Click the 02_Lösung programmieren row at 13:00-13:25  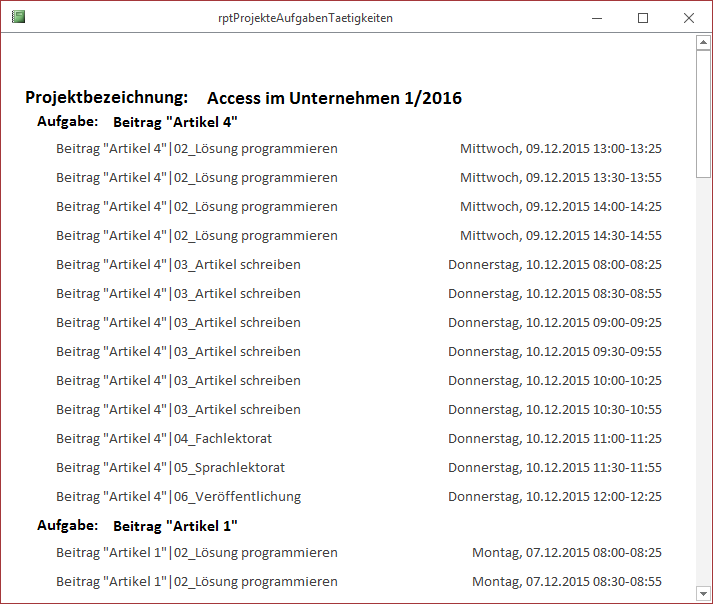coord(197,149)
